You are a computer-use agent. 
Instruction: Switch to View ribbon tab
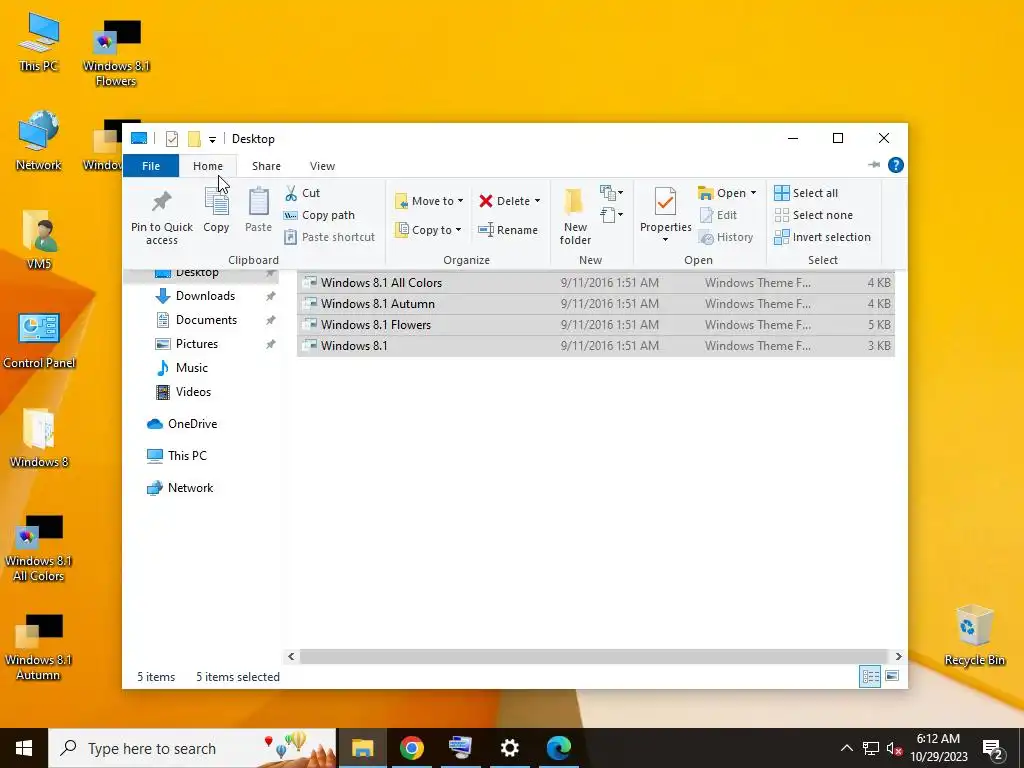click(322, 166)
